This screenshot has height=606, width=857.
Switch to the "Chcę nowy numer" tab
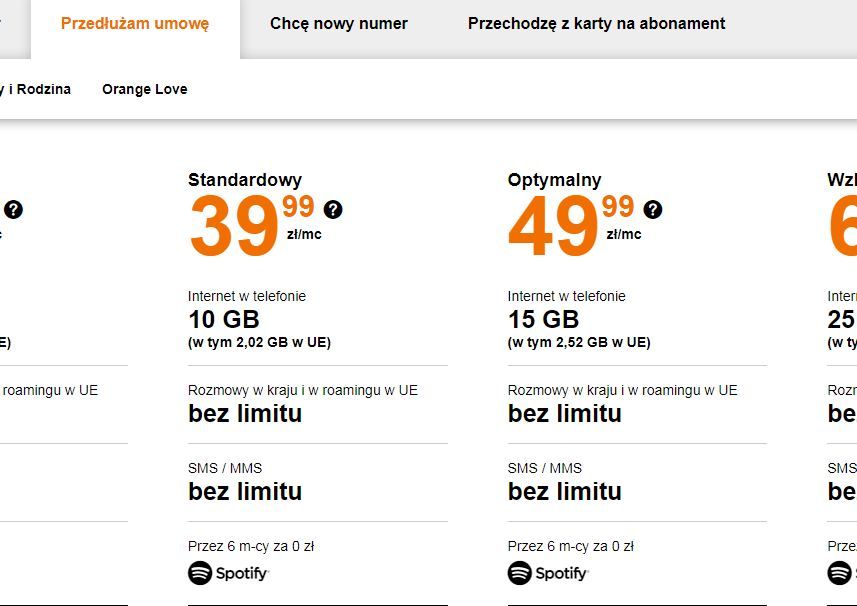coord(339,23)
